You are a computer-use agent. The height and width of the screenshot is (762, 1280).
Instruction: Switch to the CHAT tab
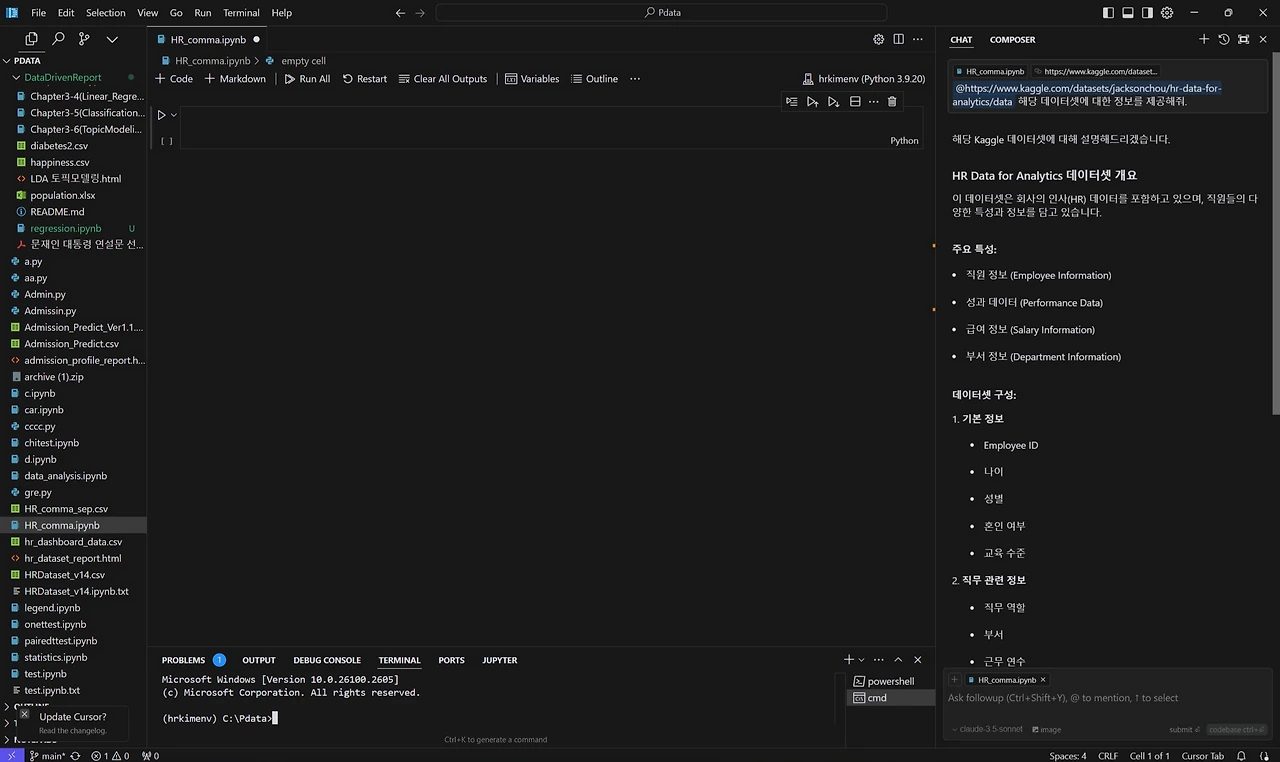point(961,40)
